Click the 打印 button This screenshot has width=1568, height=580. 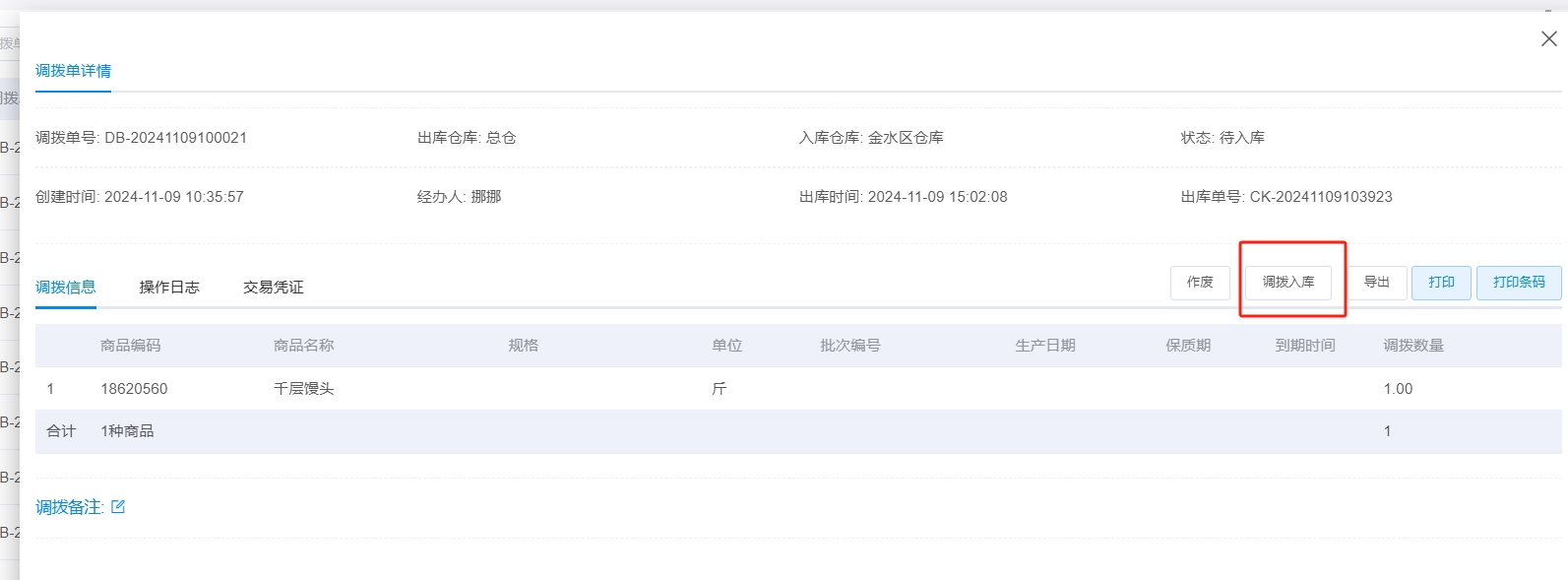1441,283
